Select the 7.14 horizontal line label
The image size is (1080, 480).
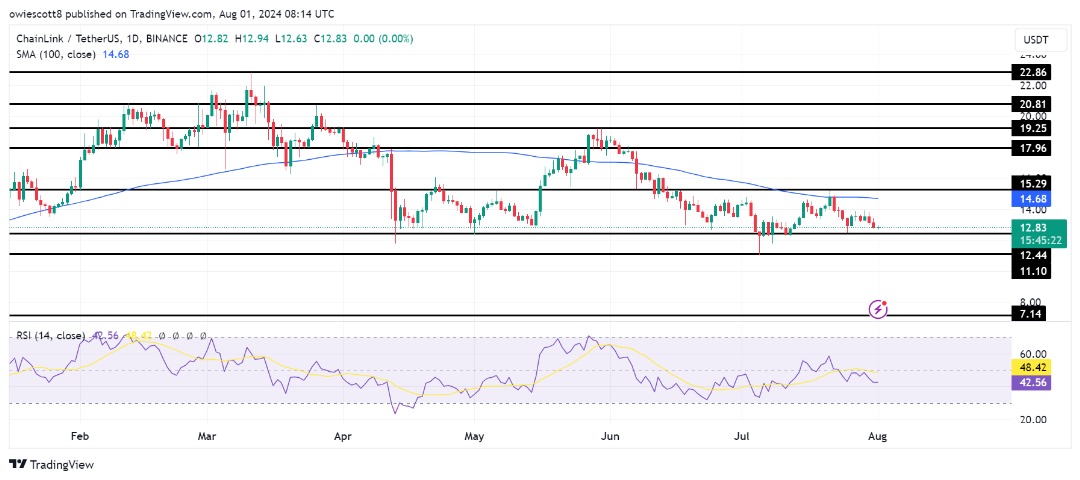pyautogui.click(x=1030, y=315)
